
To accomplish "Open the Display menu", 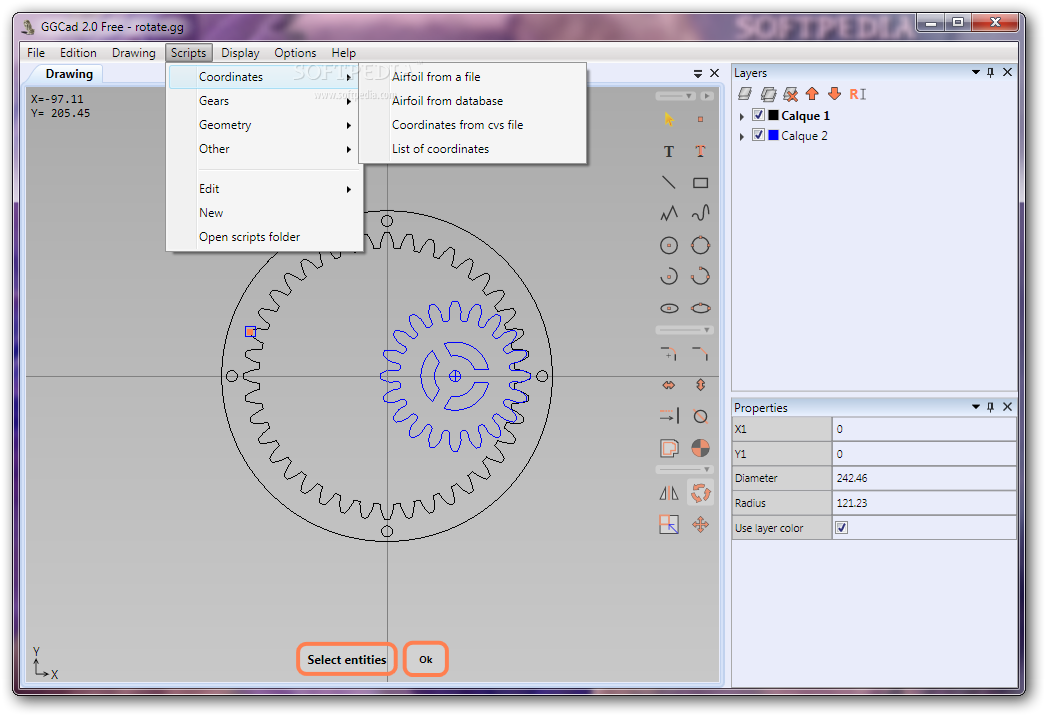I will point(240,53).
